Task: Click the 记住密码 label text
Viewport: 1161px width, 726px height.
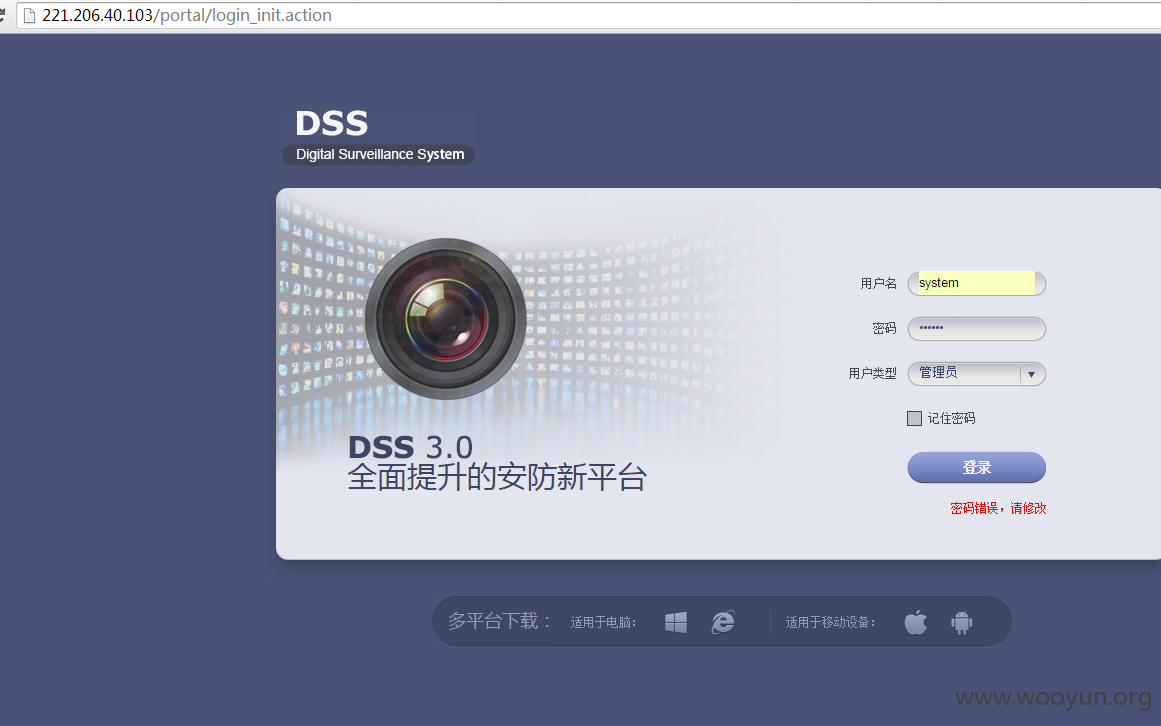Action: (x=951, y=419)
